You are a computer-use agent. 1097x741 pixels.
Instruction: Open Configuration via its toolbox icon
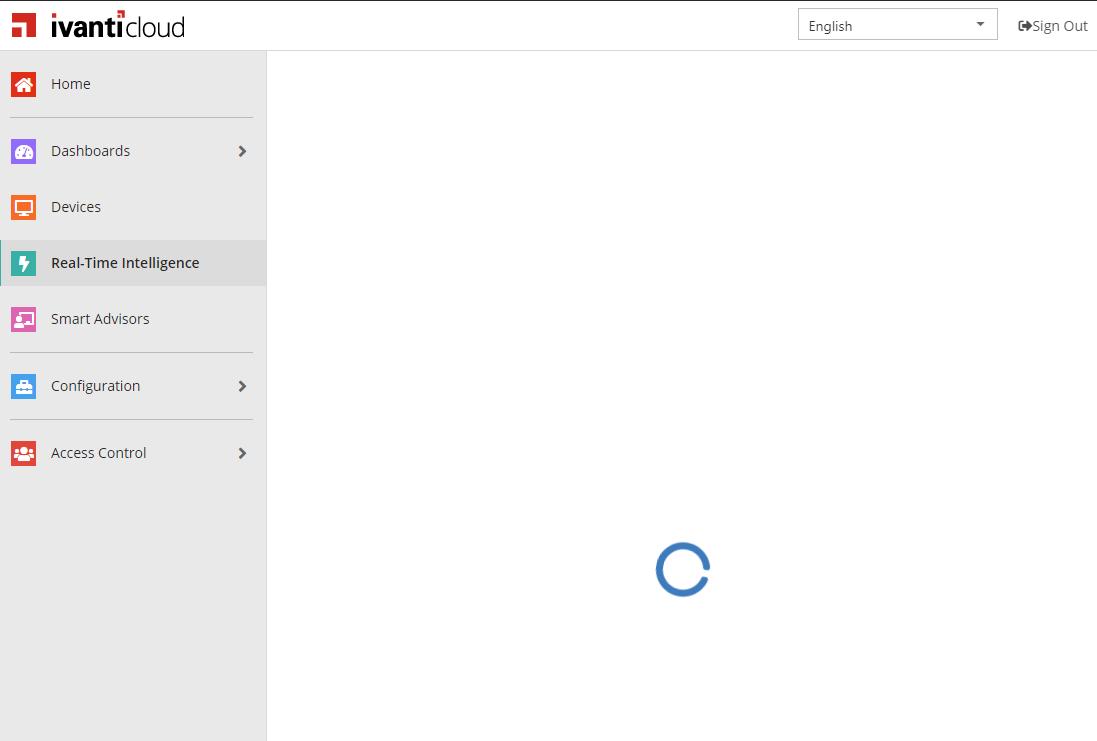click(x=22, y=386)
